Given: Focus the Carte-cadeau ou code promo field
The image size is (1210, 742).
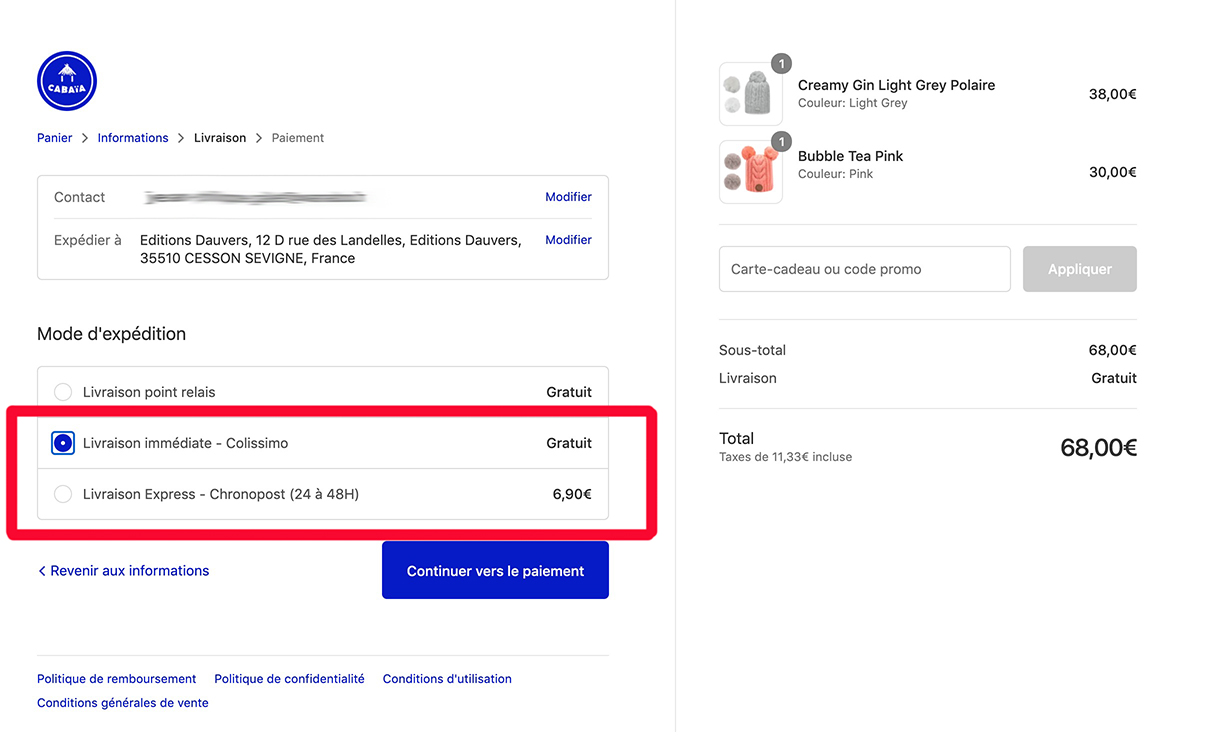Looking at the screenshot, I should [865, 269].
